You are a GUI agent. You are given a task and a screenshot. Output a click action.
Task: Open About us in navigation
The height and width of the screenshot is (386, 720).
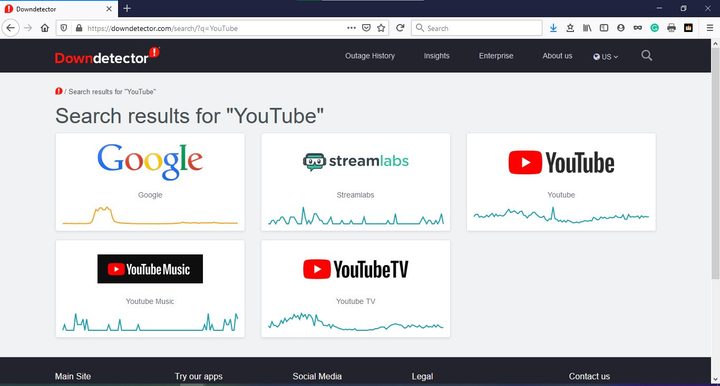(x=557, y=56)
